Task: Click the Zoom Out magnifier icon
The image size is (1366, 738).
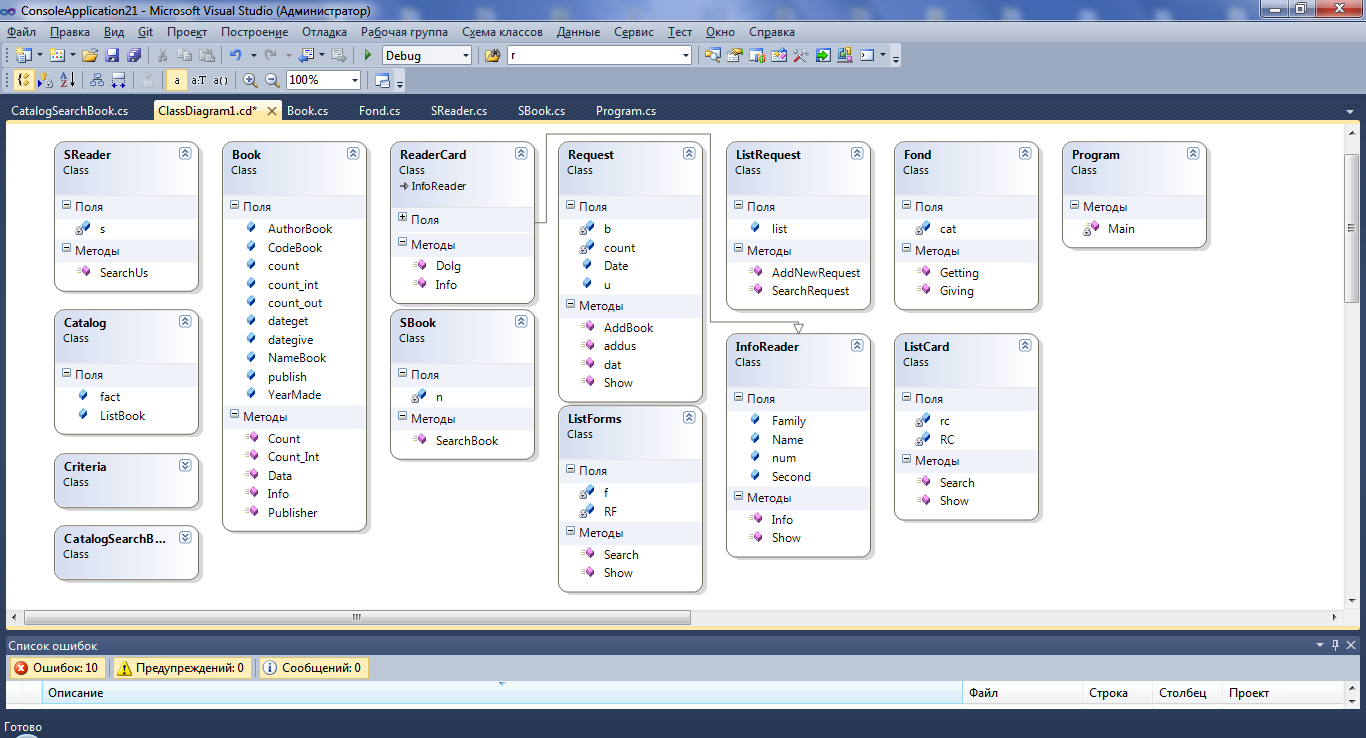Action: point(272,81)
